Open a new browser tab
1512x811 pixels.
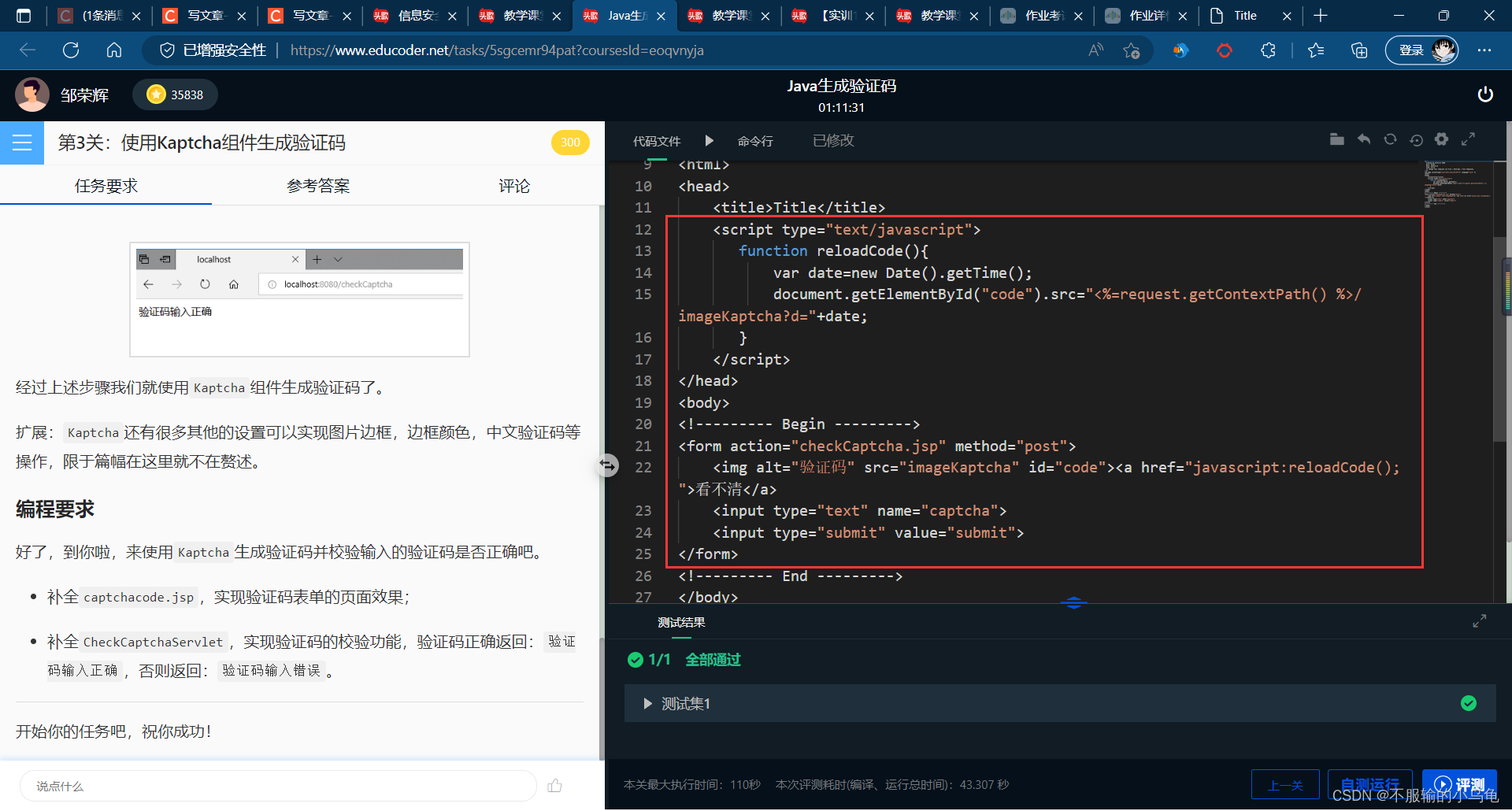pyautogui.click(x=1321, y=16)
